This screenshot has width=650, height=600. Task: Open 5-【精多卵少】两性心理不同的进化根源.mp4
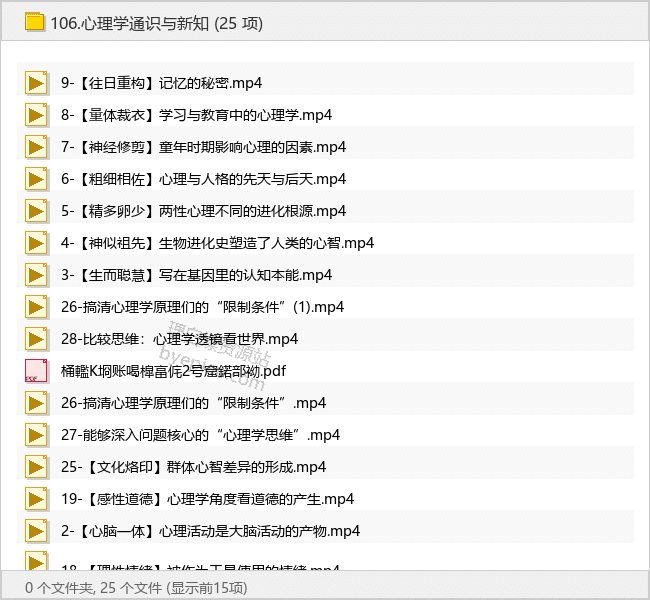tap(204, 211)
